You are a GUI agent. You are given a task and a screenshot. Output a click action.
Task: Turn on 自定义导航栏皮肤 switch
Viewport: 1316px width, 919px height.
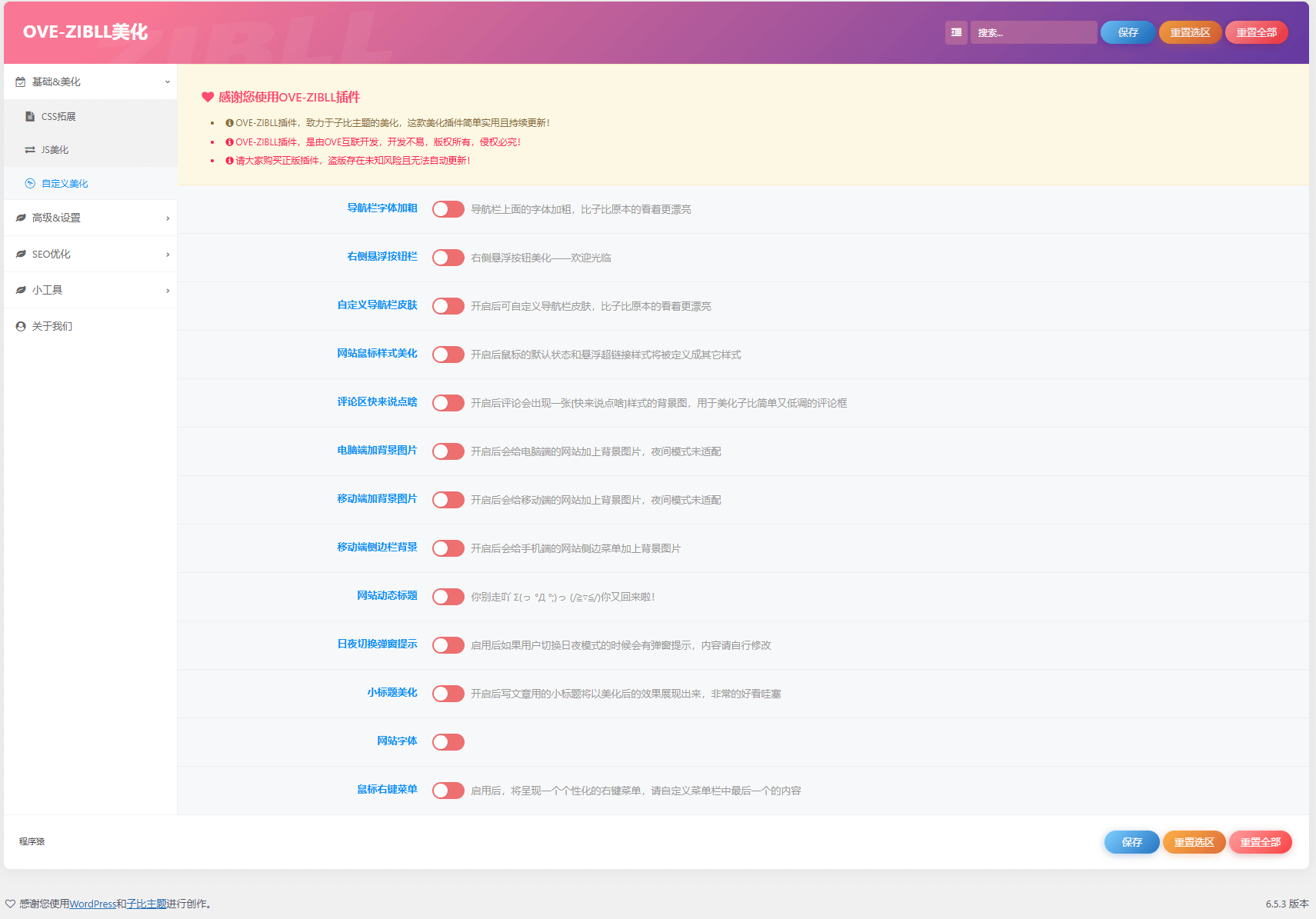pos(448,306)
